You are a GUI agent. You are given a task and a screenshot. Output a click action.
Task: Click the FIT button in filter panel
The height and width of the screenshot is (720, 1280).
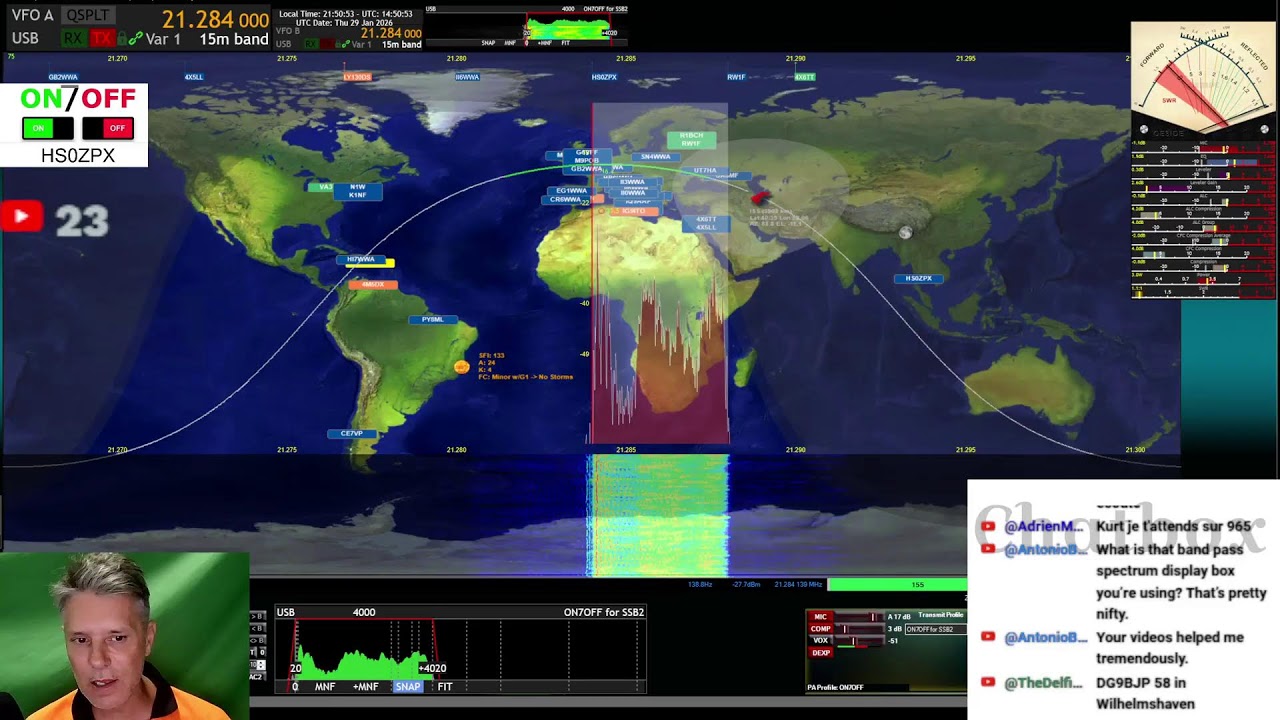pos(445,687)
